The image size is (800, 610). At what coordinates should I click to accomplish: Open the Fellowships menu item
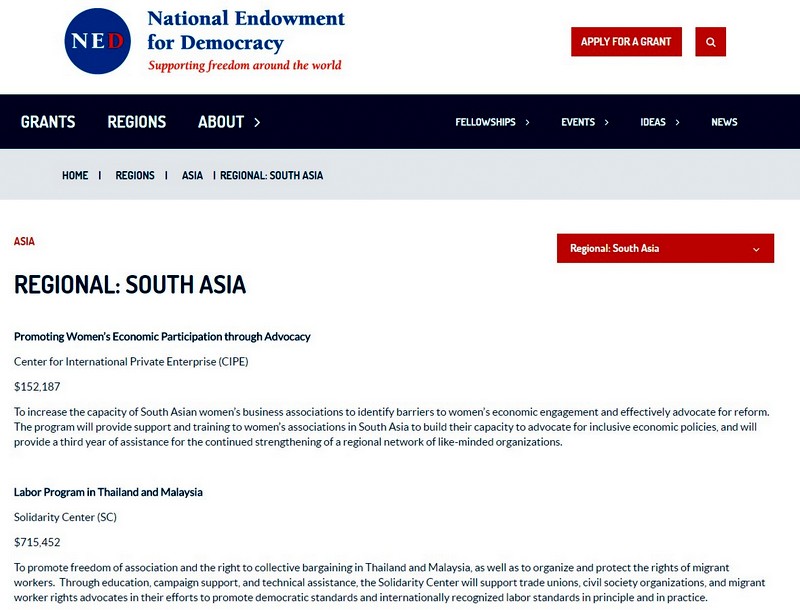pyautogui.click(x=485, y=122)
